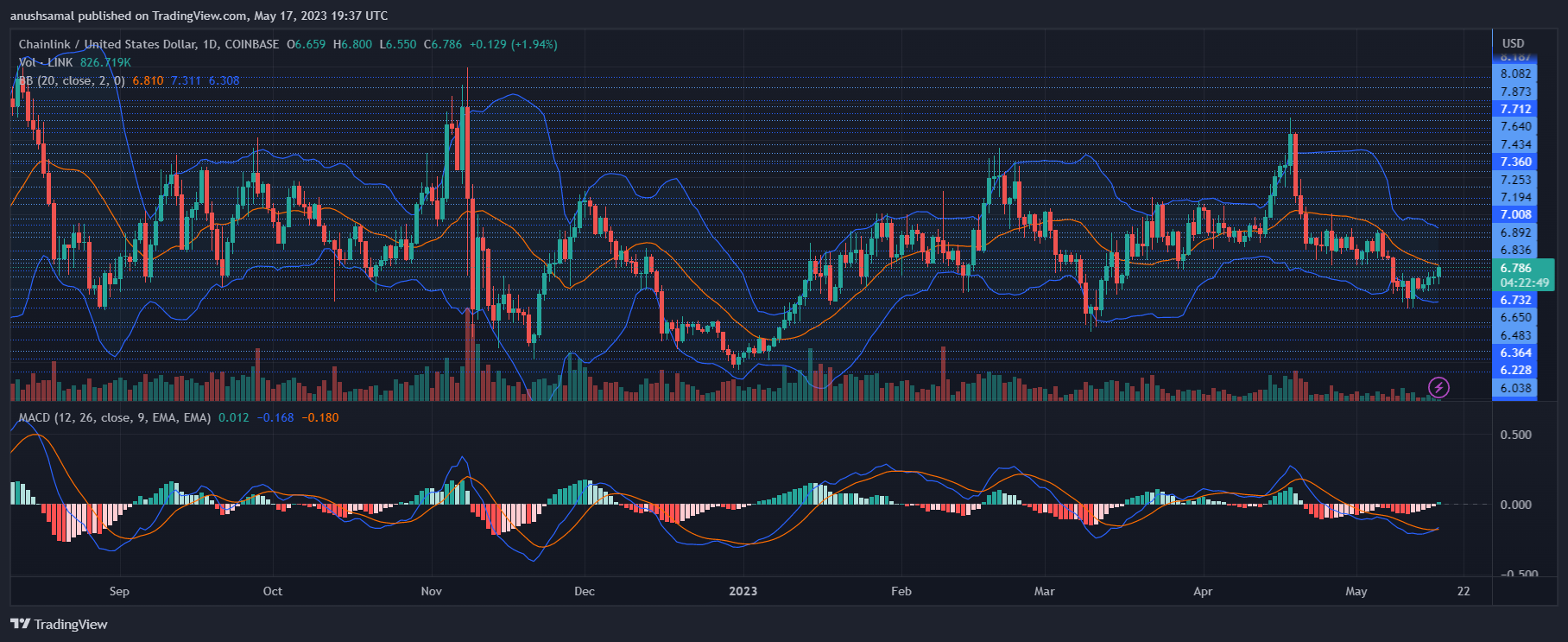The height and width of the screenshot is (642, 1568).
Task: Click the Mar label on time axis
Action: (x=1045, y=591)
